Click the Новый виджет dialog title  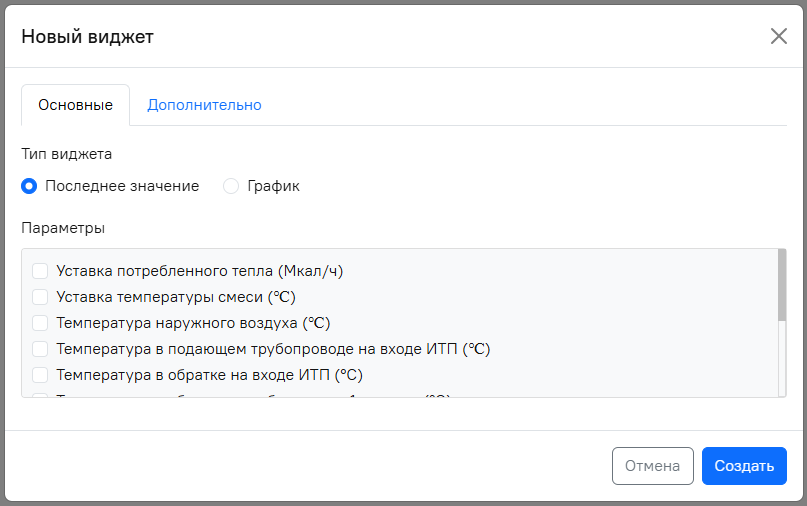tap(87, 37)
